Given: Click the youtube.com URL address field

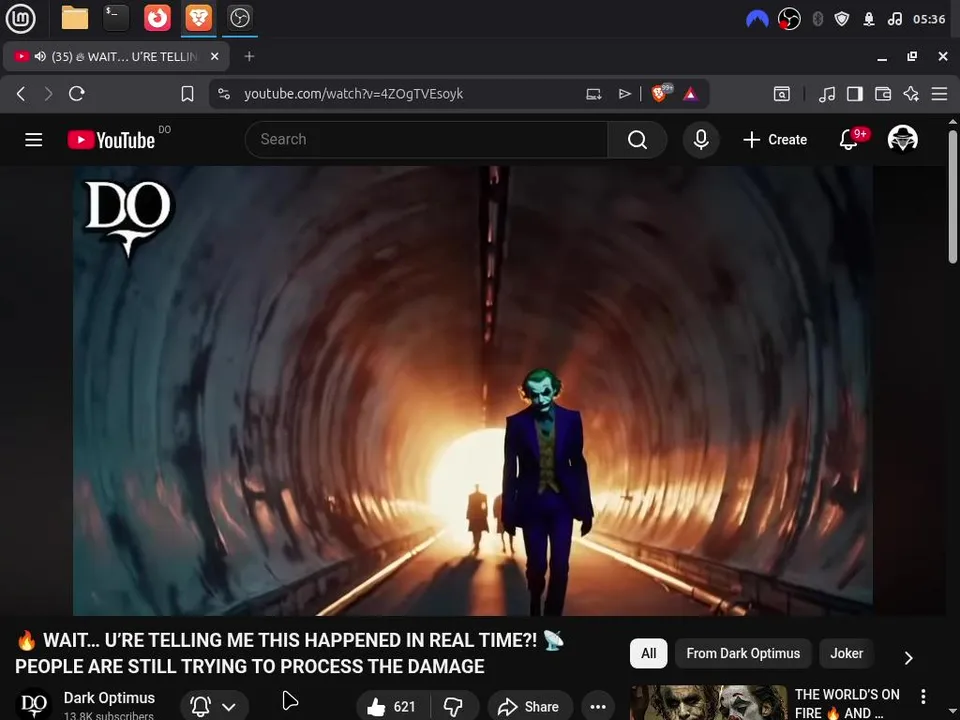Looking at the screenshot, I should coord(353,94).
